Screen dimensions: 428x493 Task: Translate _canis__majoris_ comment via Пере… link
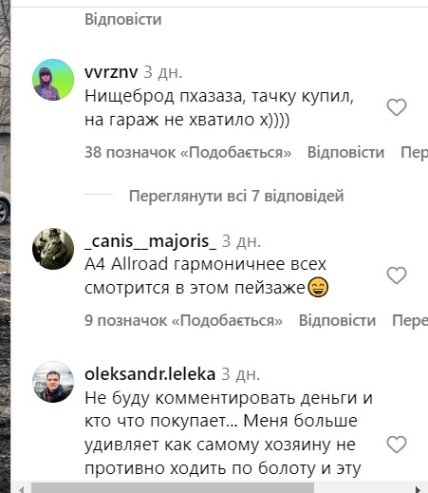coord(410,320)
